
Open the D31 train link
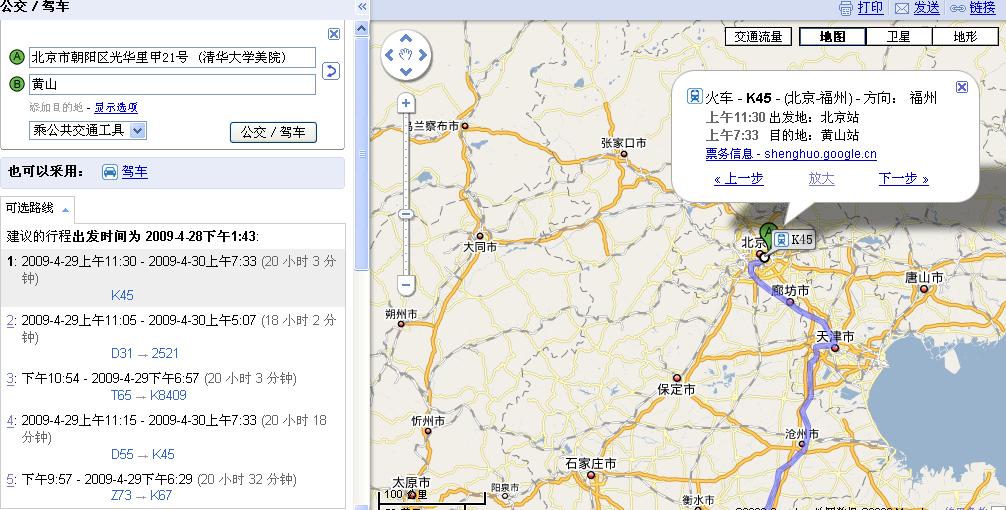click(x=122, y=353)
